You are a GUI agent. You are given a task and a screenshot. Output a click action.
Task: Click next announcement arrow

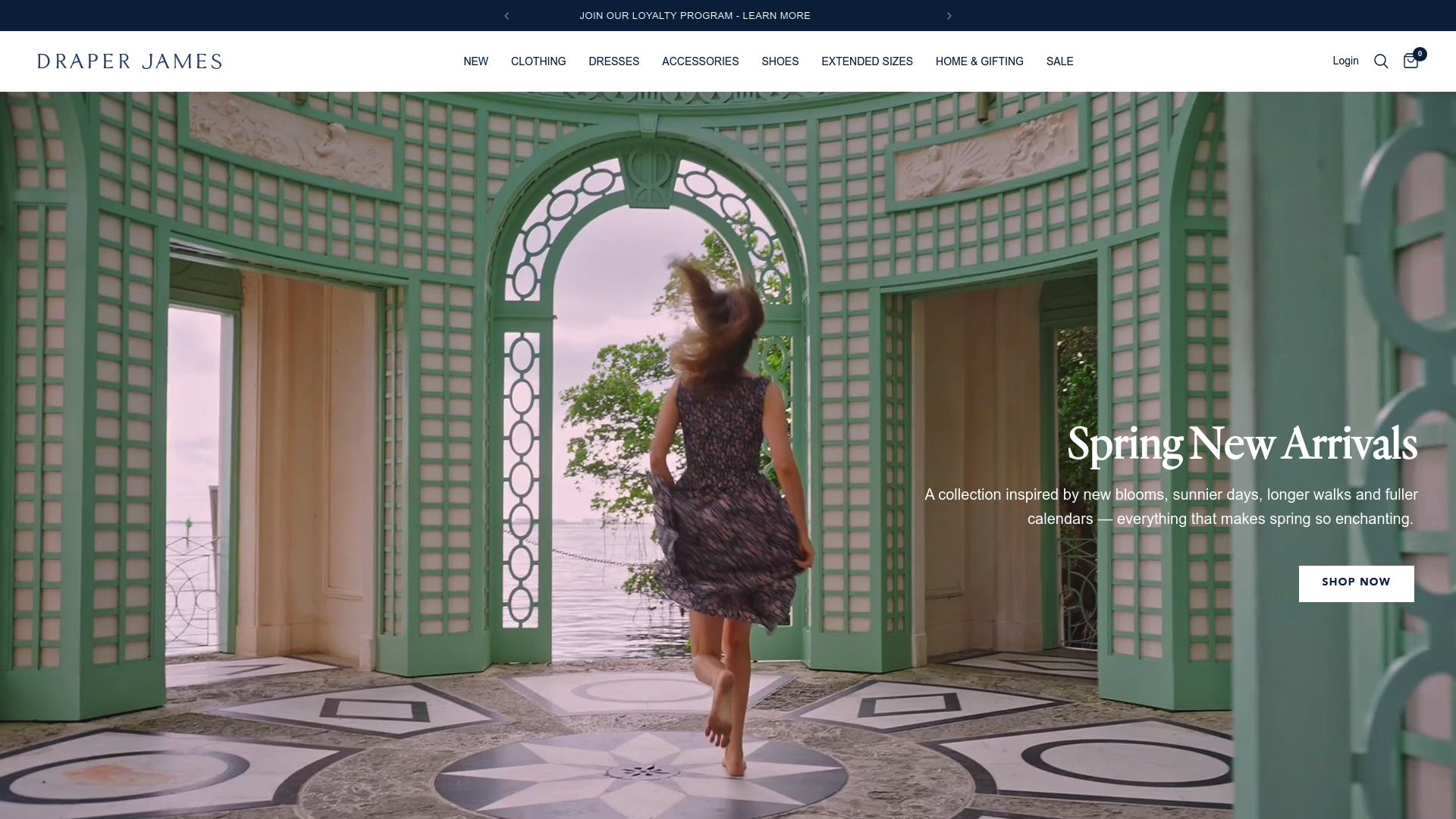pos(949,16)
